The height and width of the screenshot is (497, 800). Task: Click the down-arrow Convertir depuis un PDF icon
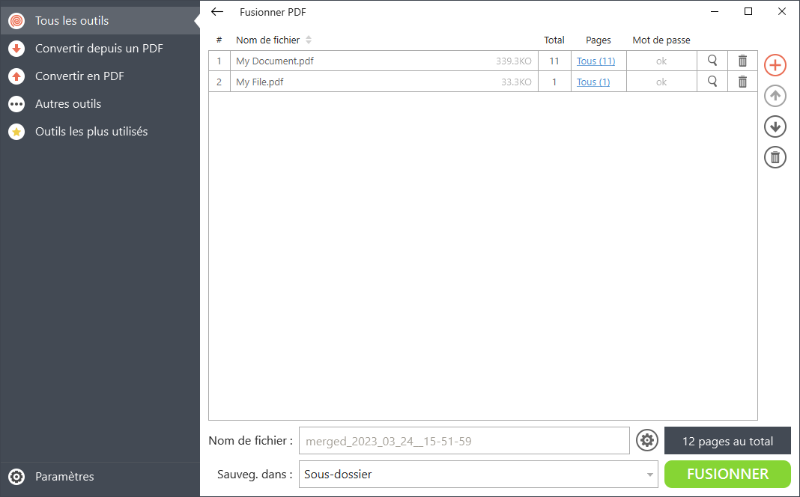(x=16, y=48)
